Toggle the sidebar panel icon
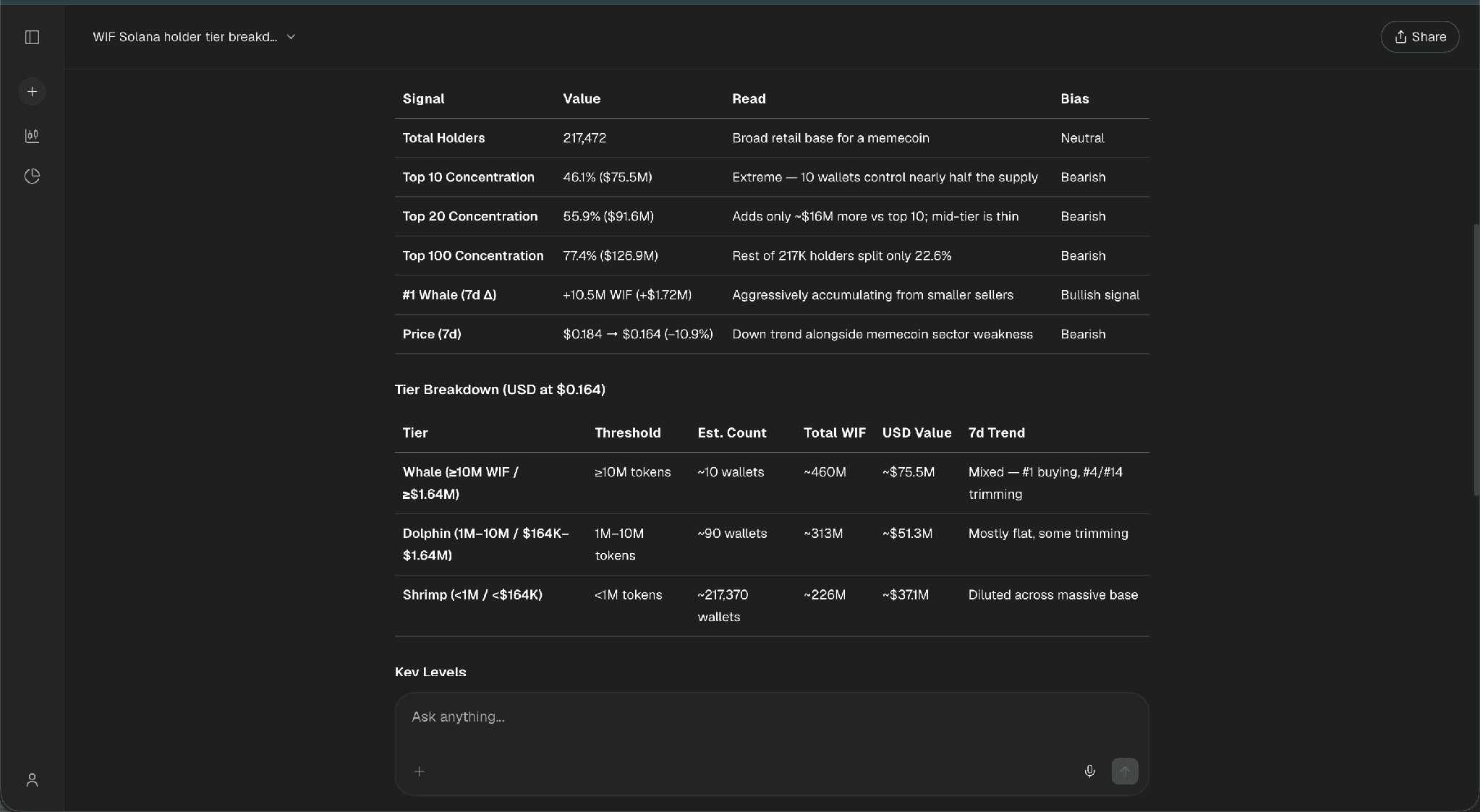Viewport: 1480px width, 812px height. click(32, 37)
